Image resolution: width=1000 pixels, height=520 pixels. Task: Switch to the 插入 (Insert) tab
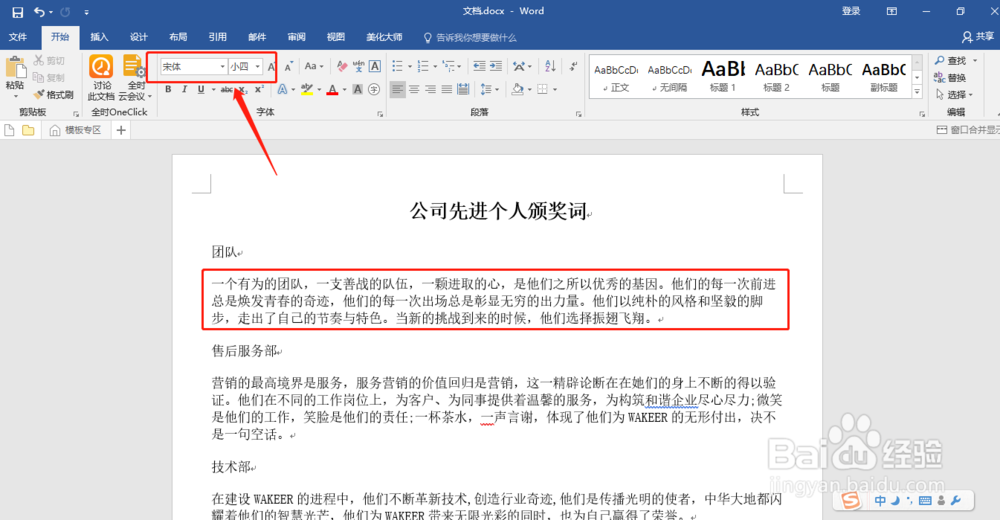[x=99, y=37]
